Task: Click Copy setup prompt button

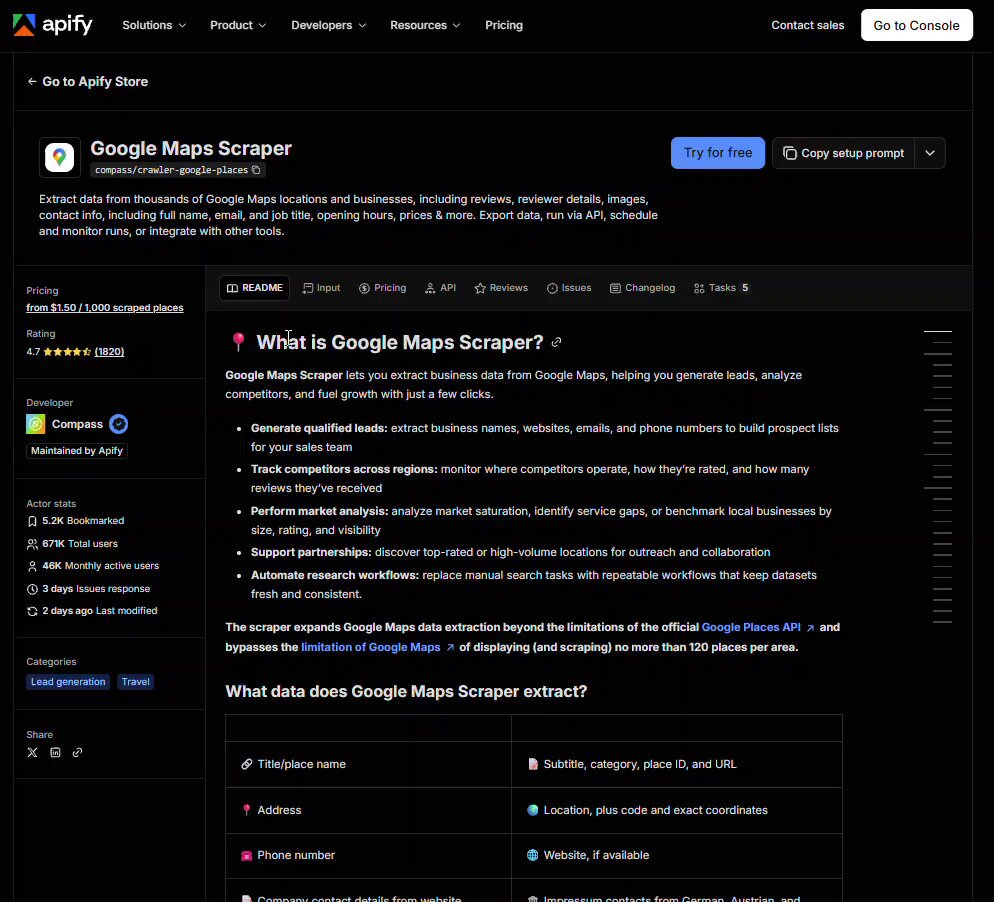Action: point(843,153)
